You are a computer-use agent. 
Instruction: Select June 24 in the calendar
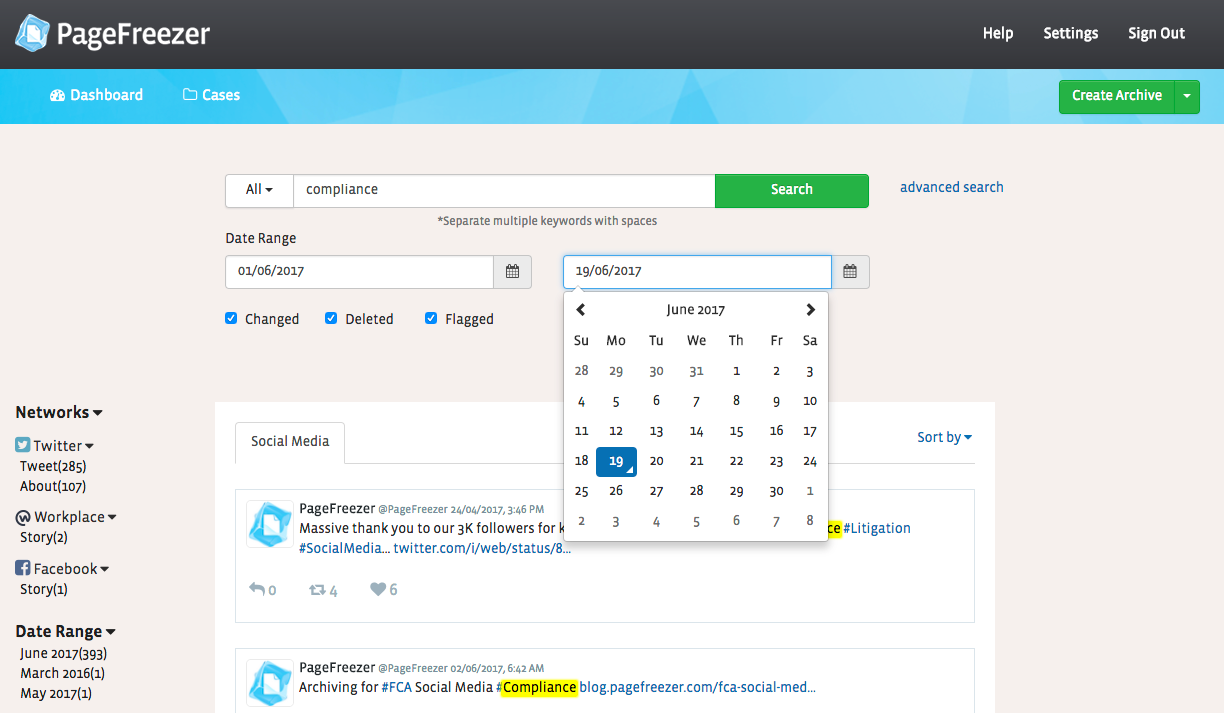tap(810, 461)
